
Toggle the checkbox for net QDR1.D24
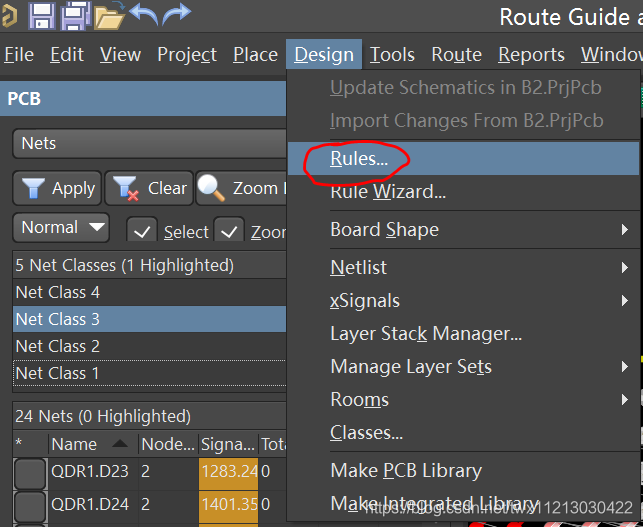(x=30, y=507)
